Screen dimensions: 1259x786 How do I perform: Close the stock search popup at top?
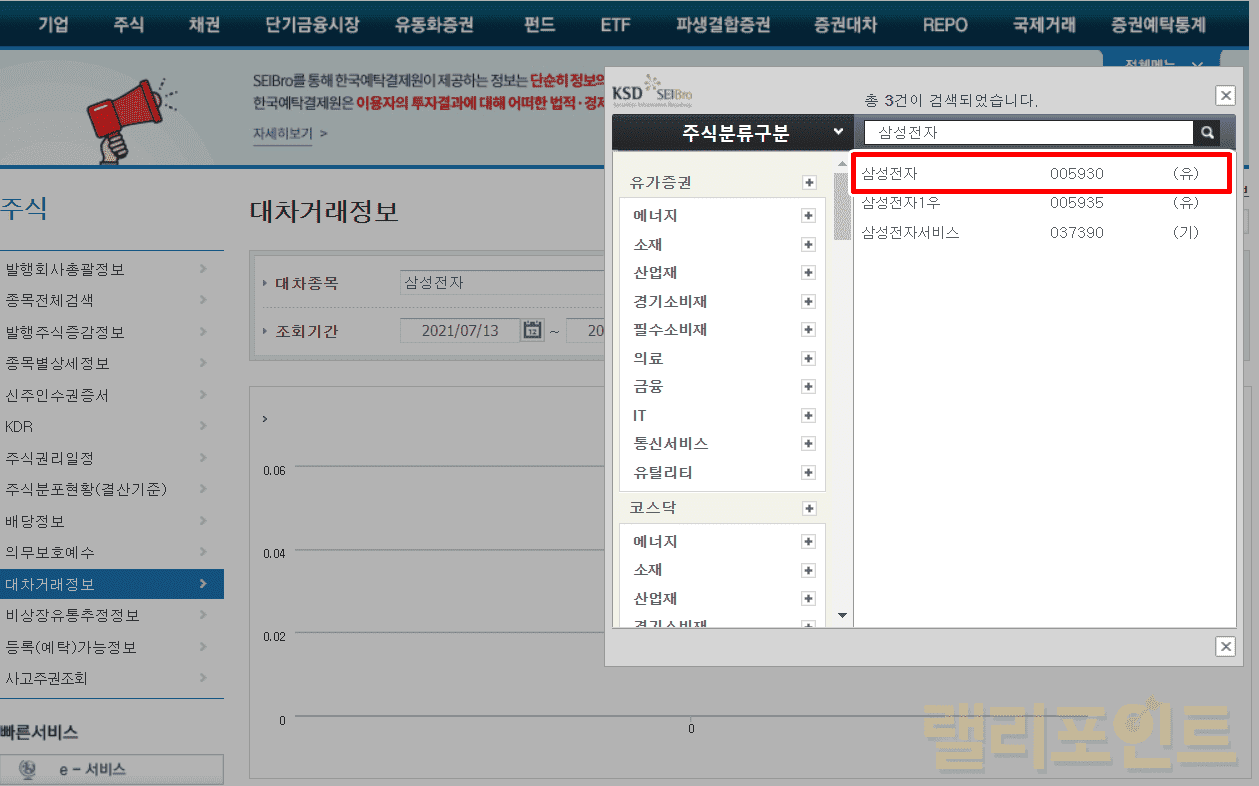[1225, 95]
